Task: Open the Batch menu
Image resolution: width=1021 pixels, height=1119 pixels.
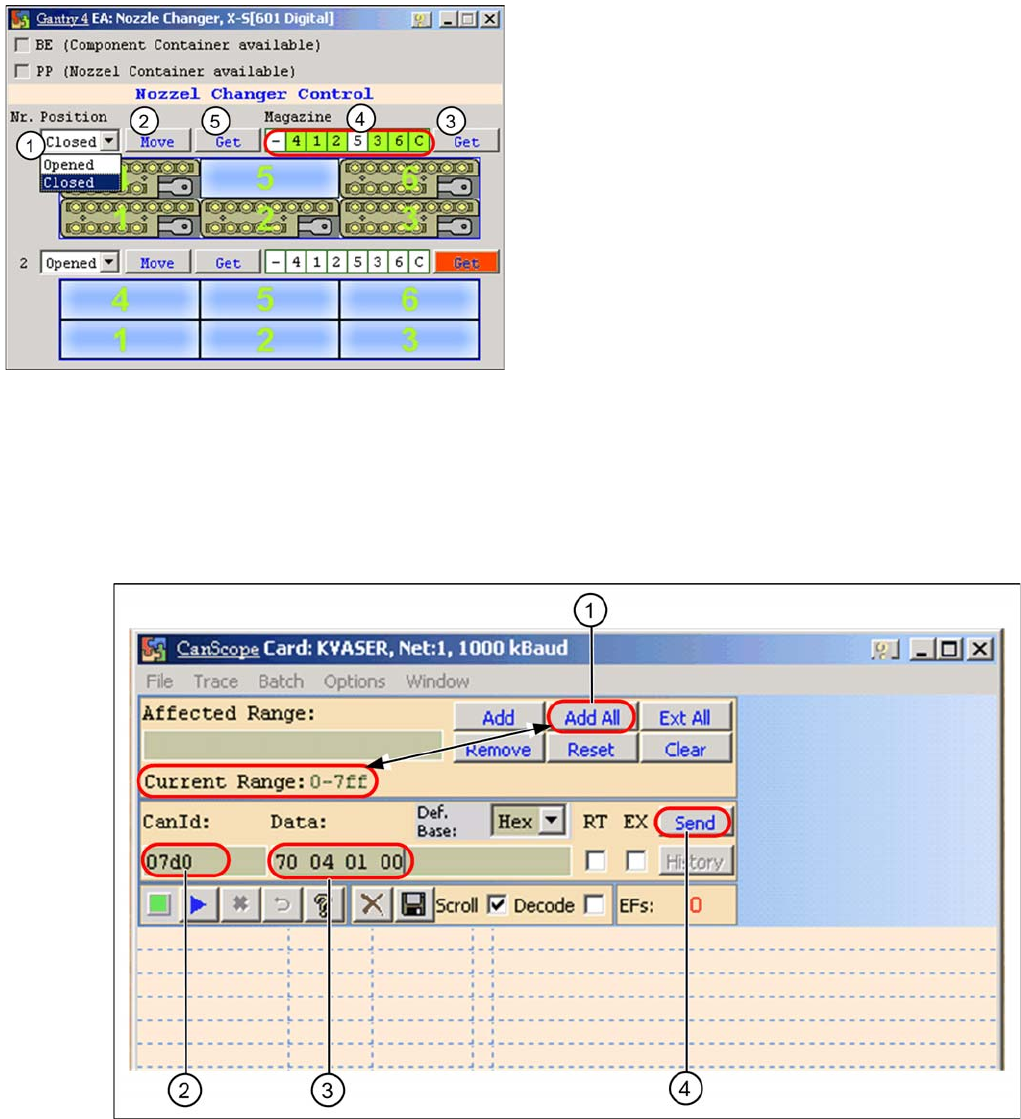Action: [x=281, y=682]
